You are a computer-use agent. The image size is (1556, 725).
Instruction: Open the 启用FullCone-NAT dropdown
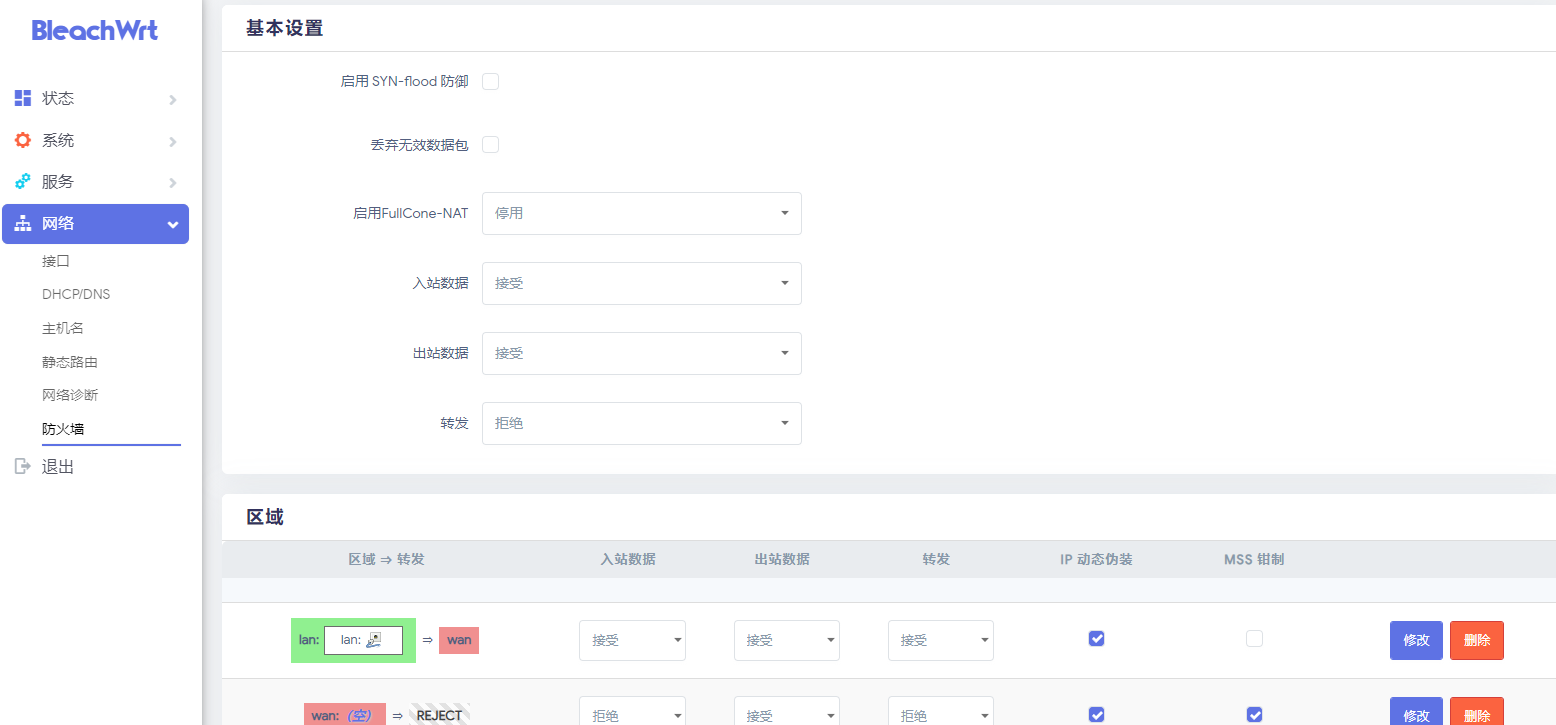point(641,213)
